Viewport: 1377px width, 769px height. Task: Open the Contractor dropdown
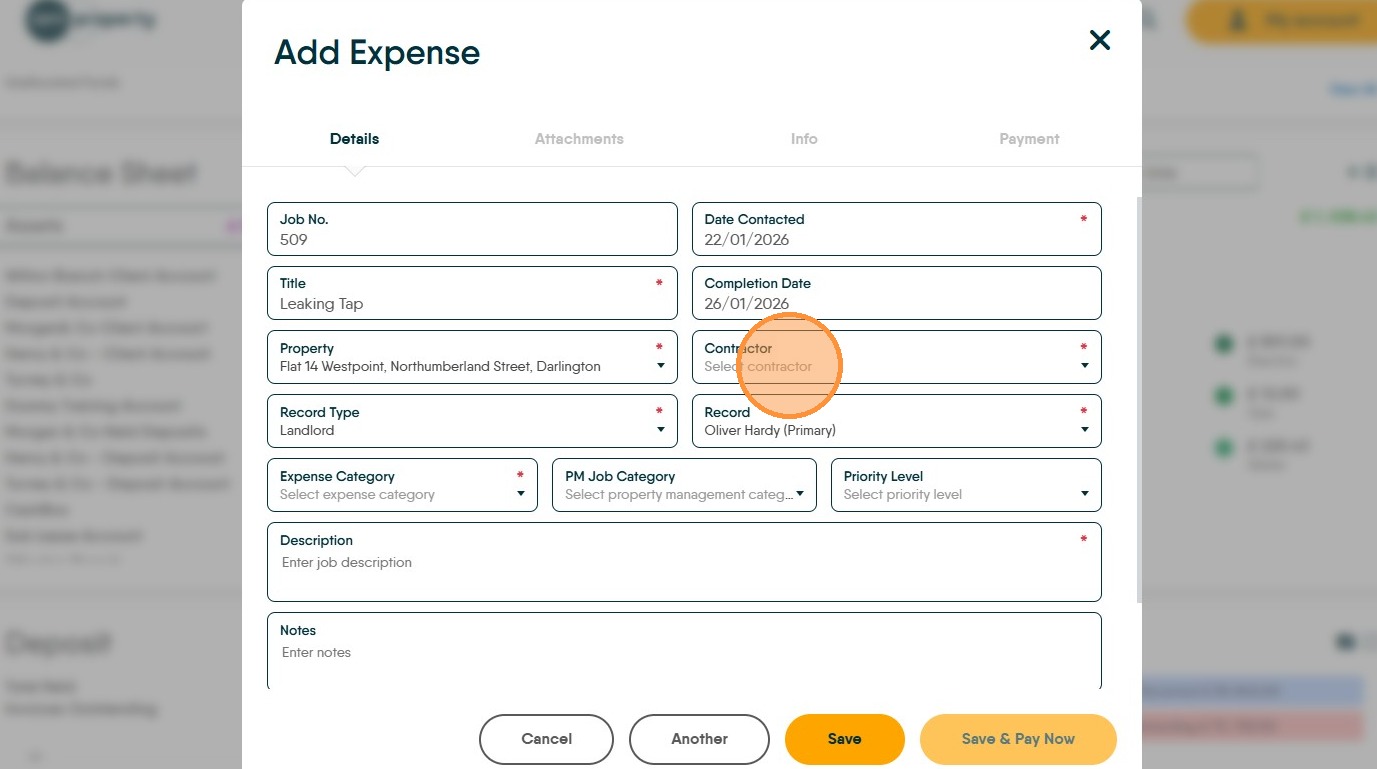coord(895,366)
